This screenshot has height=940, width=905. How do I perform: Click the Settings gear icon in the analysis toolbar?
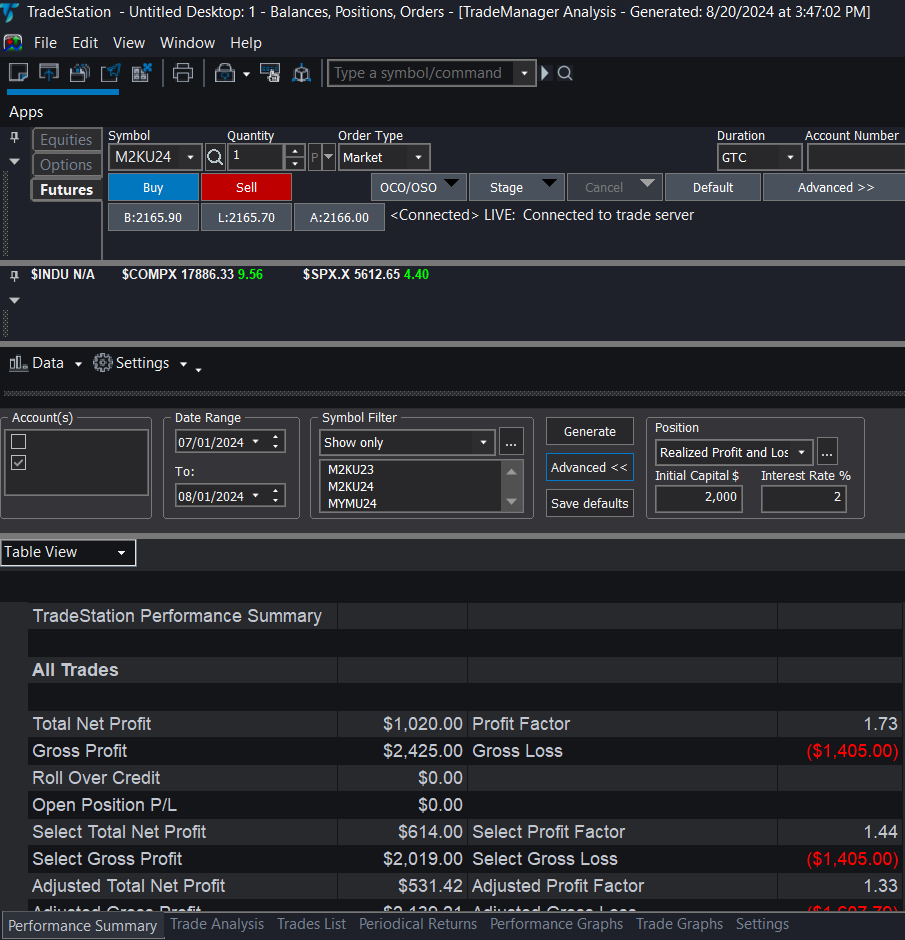click(x=102, y=363)
